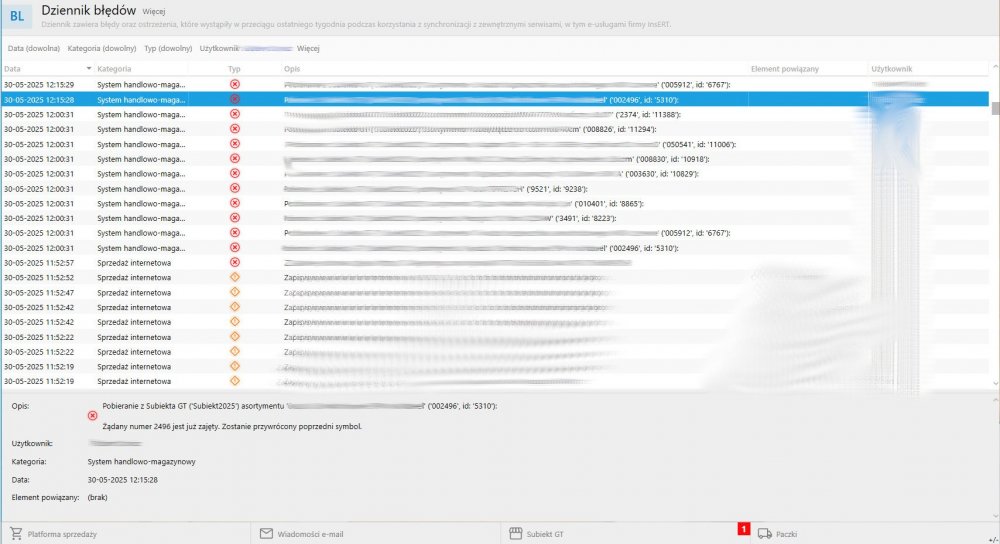
Task: Click red error icon in selected 12:15:28 row
Action: point(235,100)
